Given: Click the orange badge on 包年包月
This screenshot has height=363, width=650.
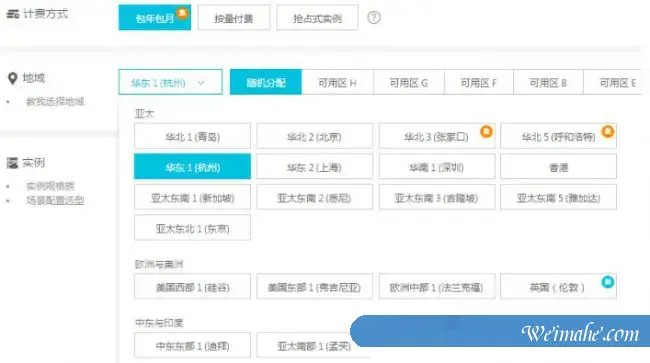Looking at the screenshot, I should (182, 13).
